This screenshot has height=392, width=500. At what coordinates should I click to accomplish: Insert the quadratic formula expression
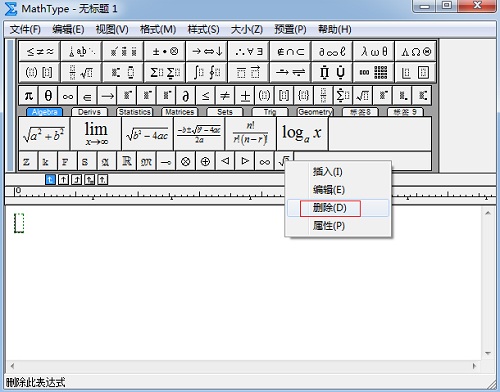tap(199, 134)
